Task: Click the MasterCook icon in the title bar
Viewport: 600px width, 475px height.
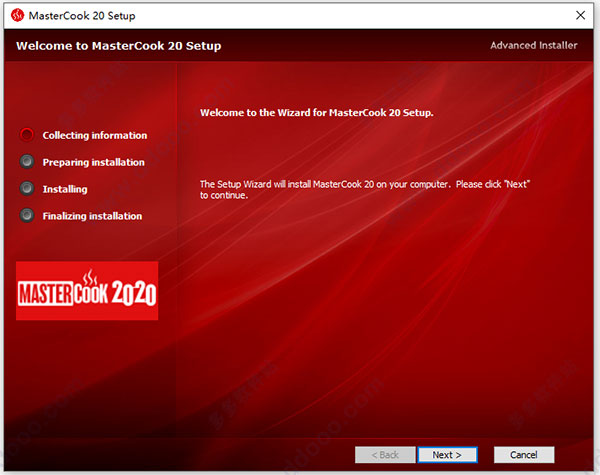Action: click(x=16, y=16)
